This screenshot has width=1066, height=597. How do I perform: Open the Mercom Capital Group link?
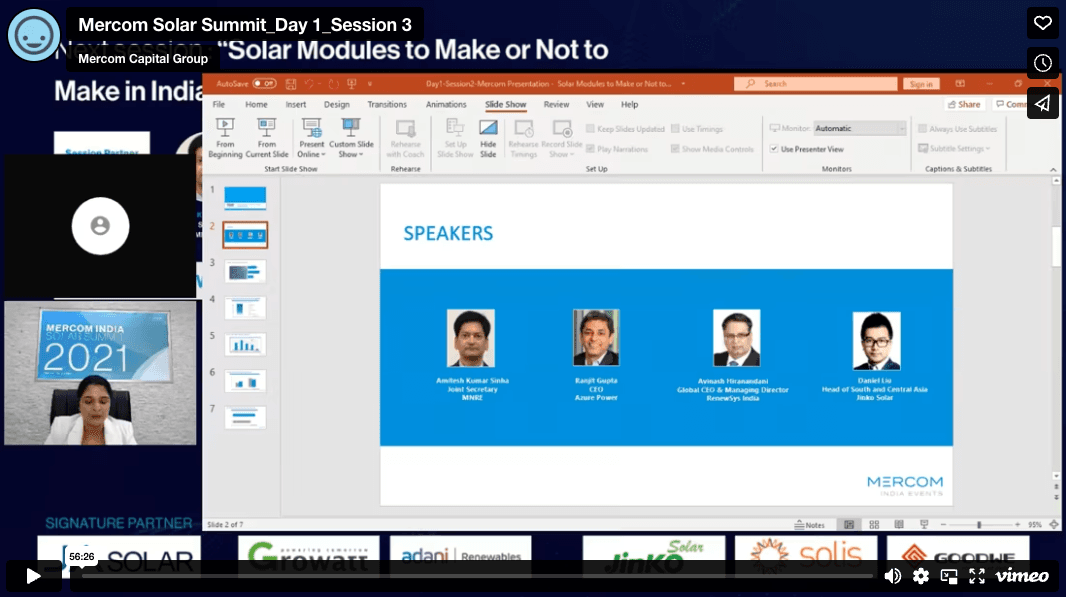click(x=143, y=59)
